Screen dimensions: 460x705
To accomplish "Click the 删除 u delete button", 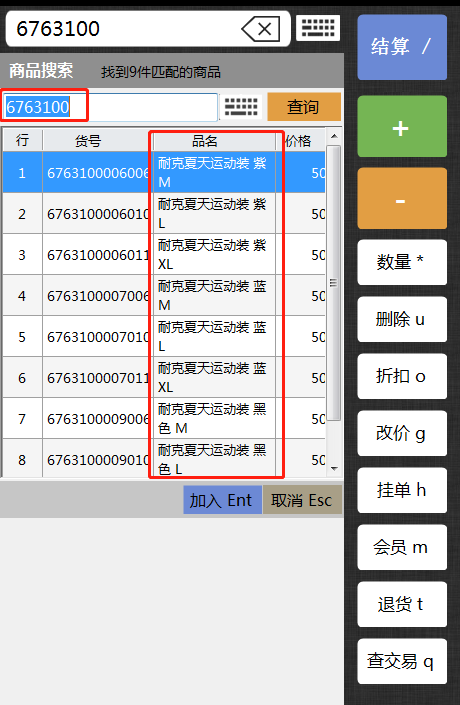I will point(402,319).
